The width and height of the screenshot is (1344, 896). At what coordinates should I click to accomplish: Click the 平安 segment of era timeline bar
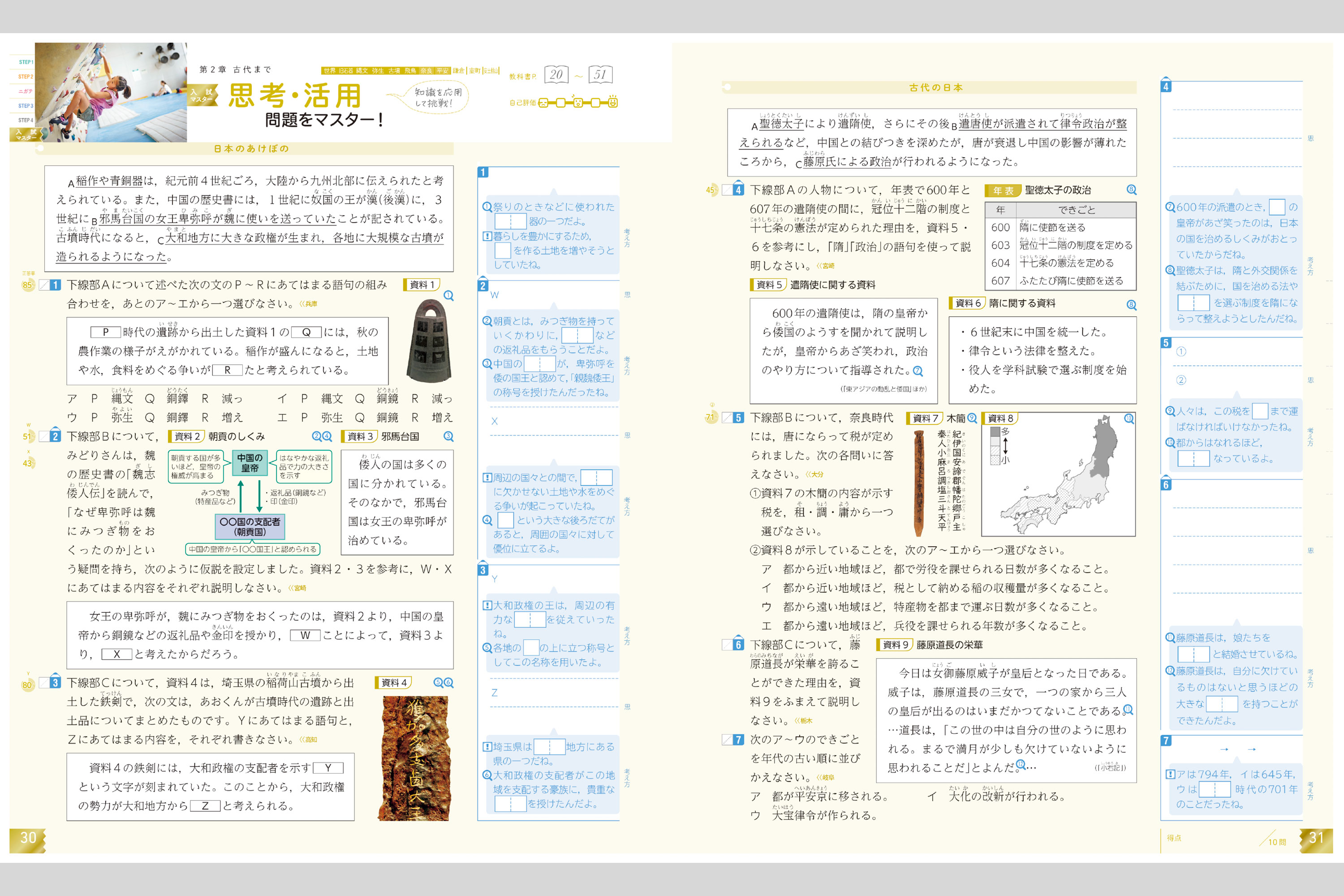coord(443,71)
